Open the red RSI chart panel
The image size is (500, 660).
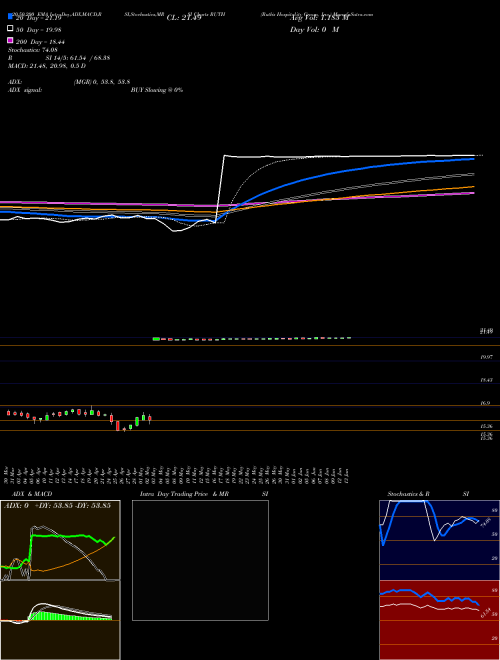(439, 620)
